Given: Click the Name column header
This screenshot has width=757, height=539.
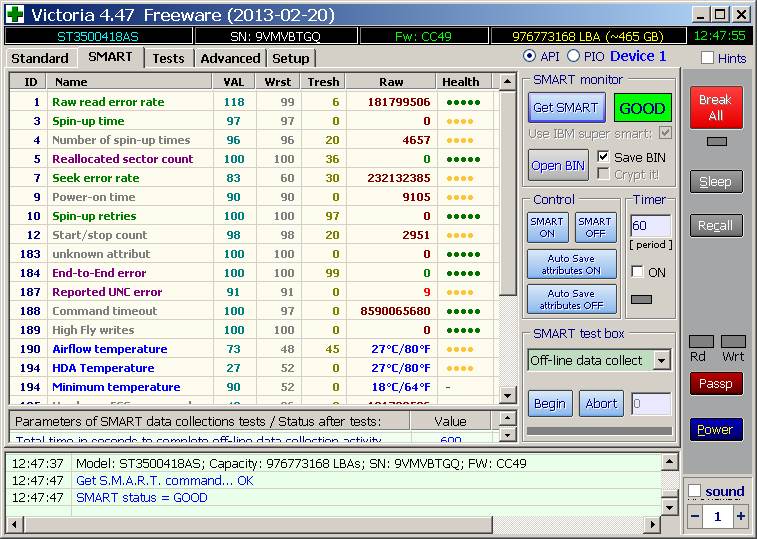Looking at the screenshot, I should click(x=129, y=82).
